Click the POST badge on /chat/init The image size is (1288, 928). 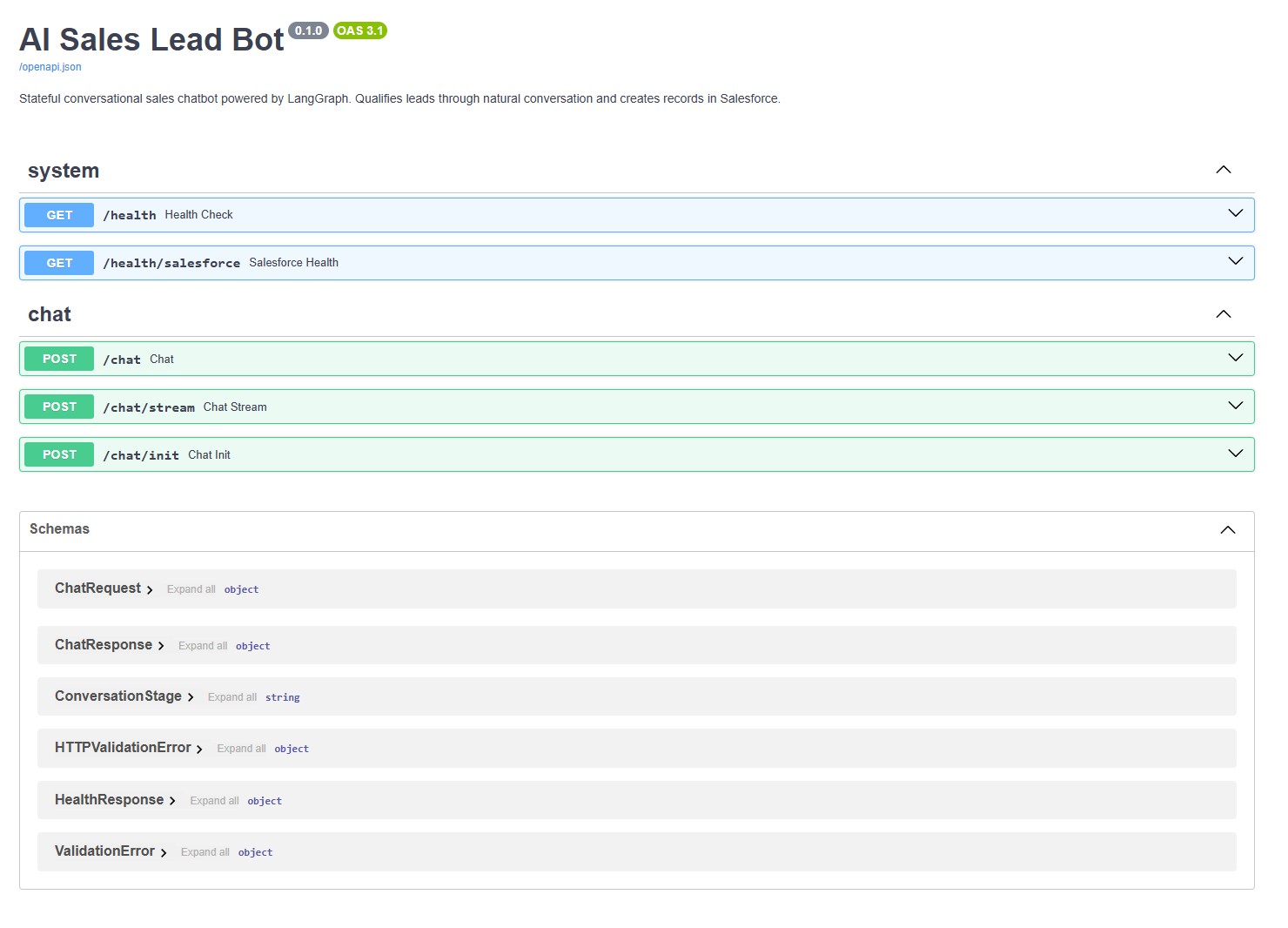coord(58,454)
